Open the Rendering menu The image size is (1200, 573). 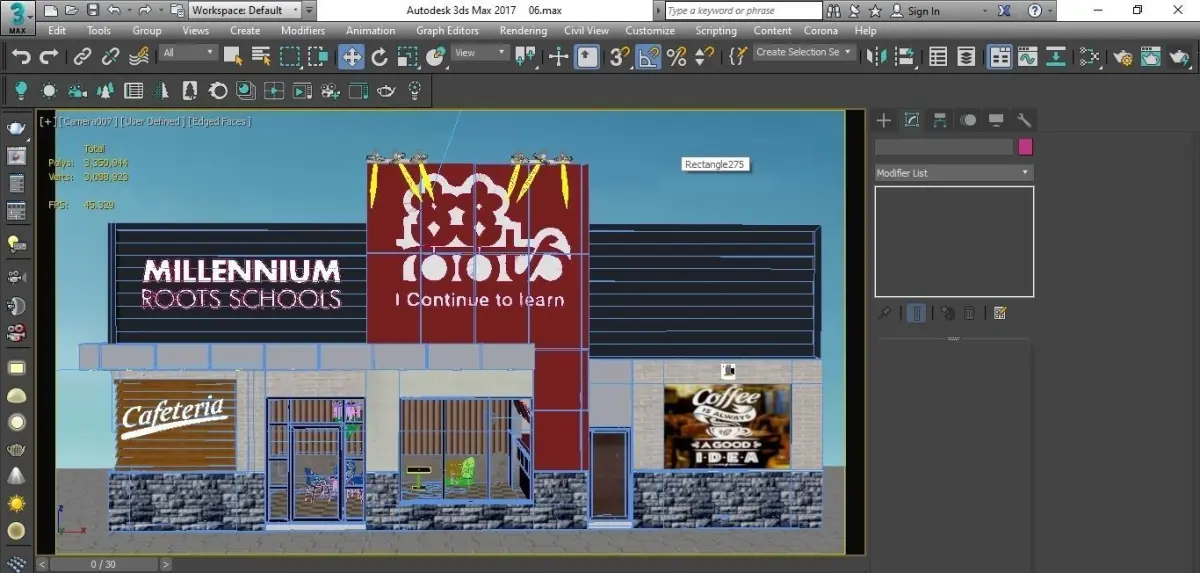[523, 31]
